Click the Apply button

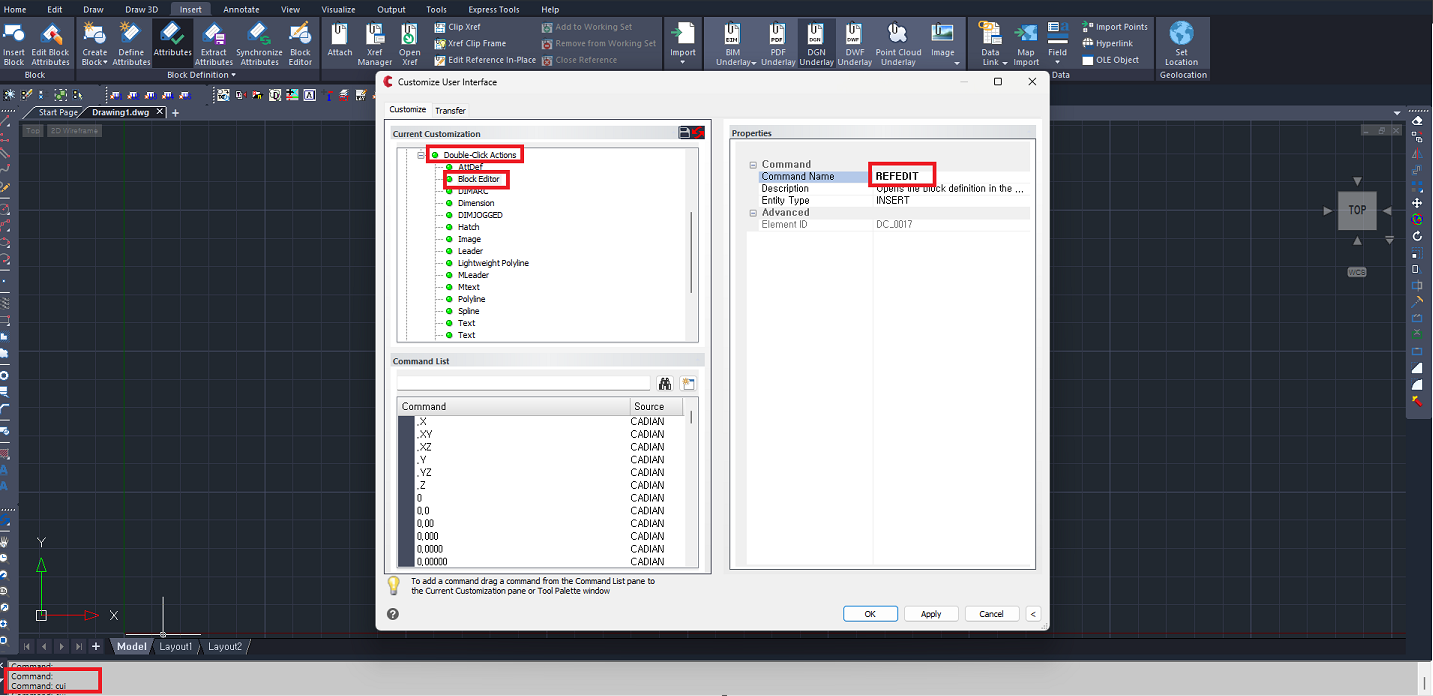[930, 614]
